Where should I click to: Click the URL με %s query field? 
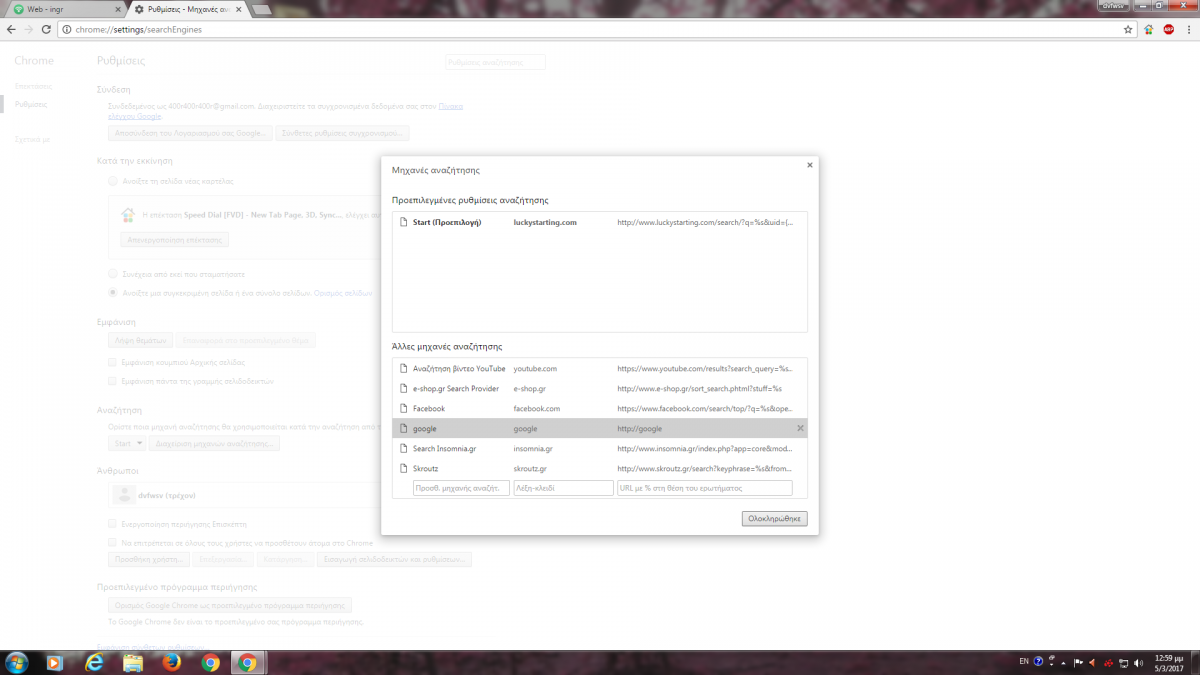(705, 488)
